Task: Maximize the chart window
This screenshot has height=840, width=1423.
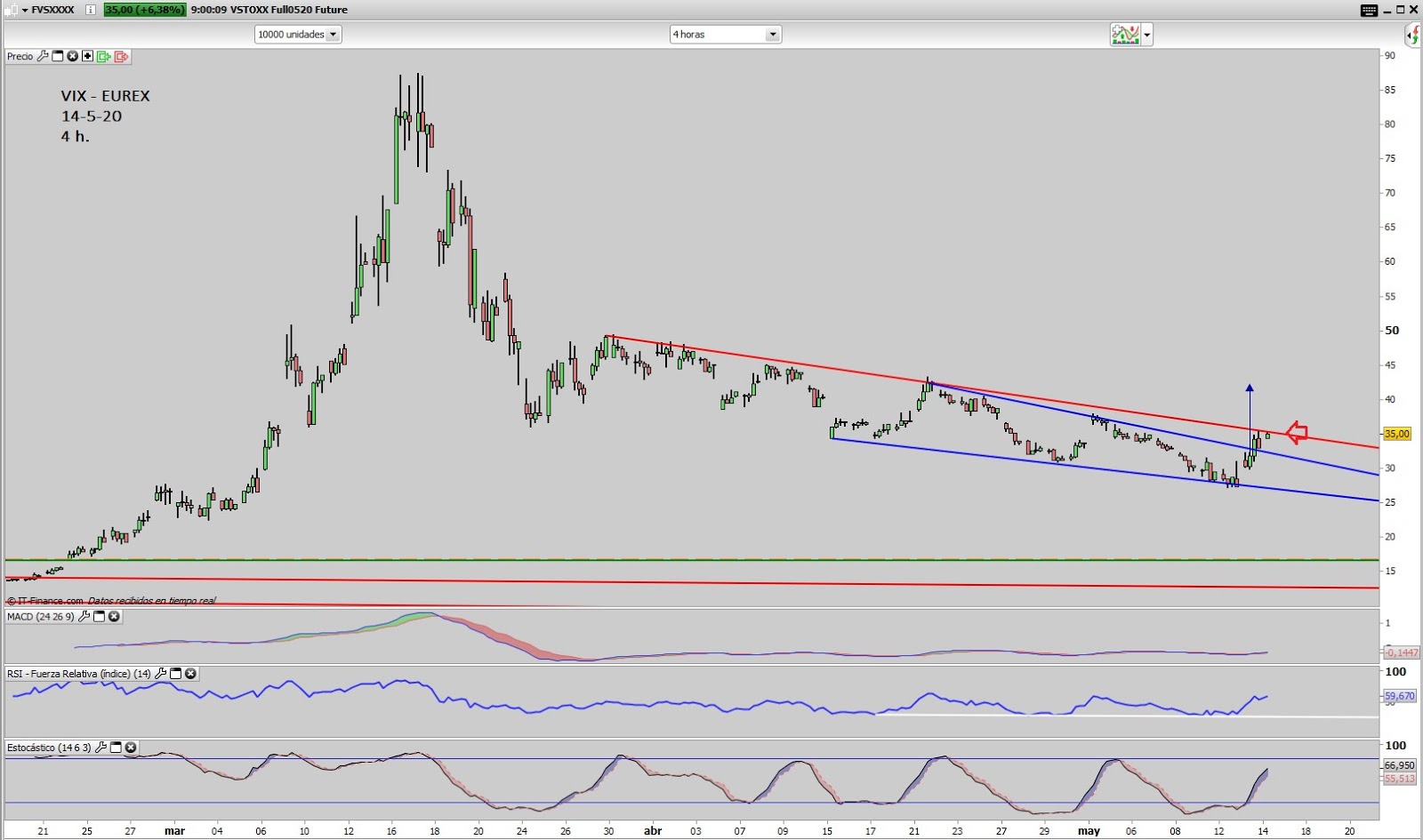Action: pyautogui.click(x=1401, y=10)
